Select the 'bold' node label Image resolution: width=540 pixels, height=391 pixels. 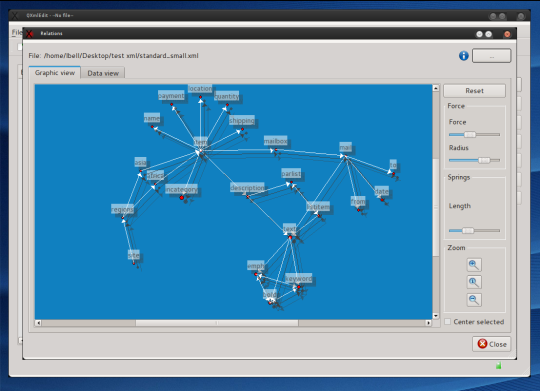tap(270, 294)
